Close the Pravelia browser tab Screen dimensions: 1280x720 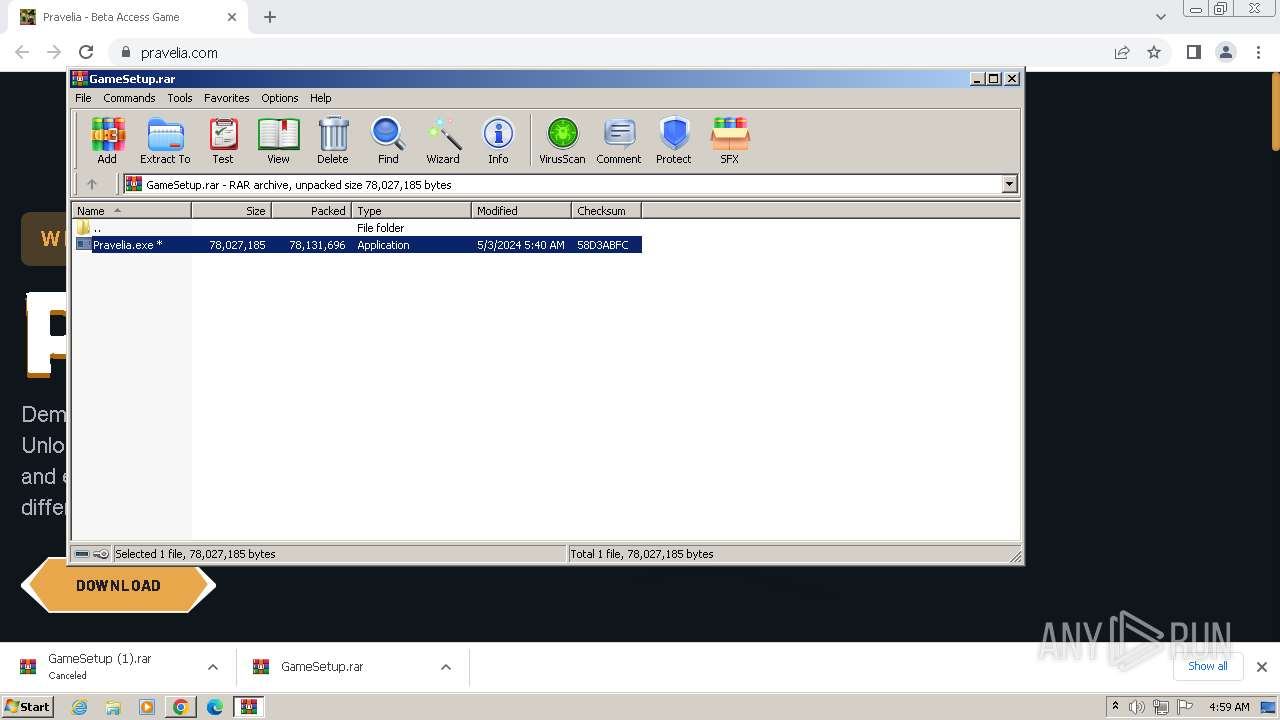(232, 17)
